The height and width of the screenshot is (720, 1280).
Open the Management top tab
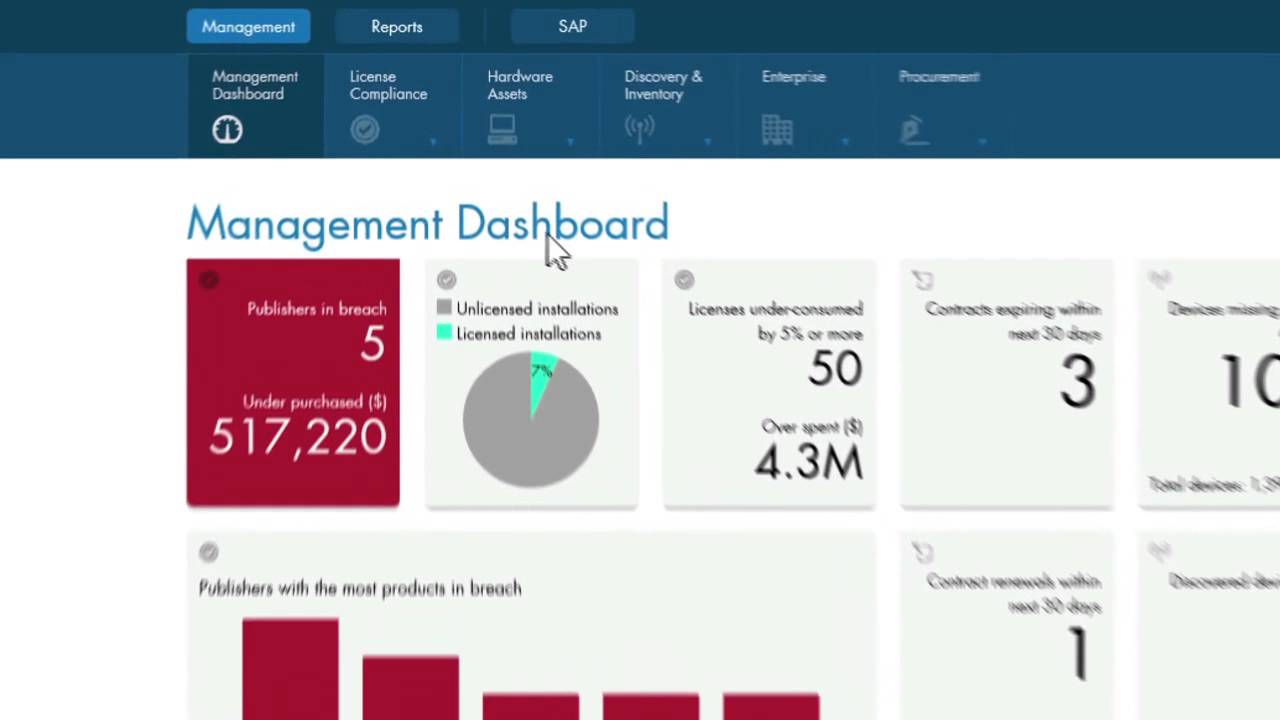(248, 27)
